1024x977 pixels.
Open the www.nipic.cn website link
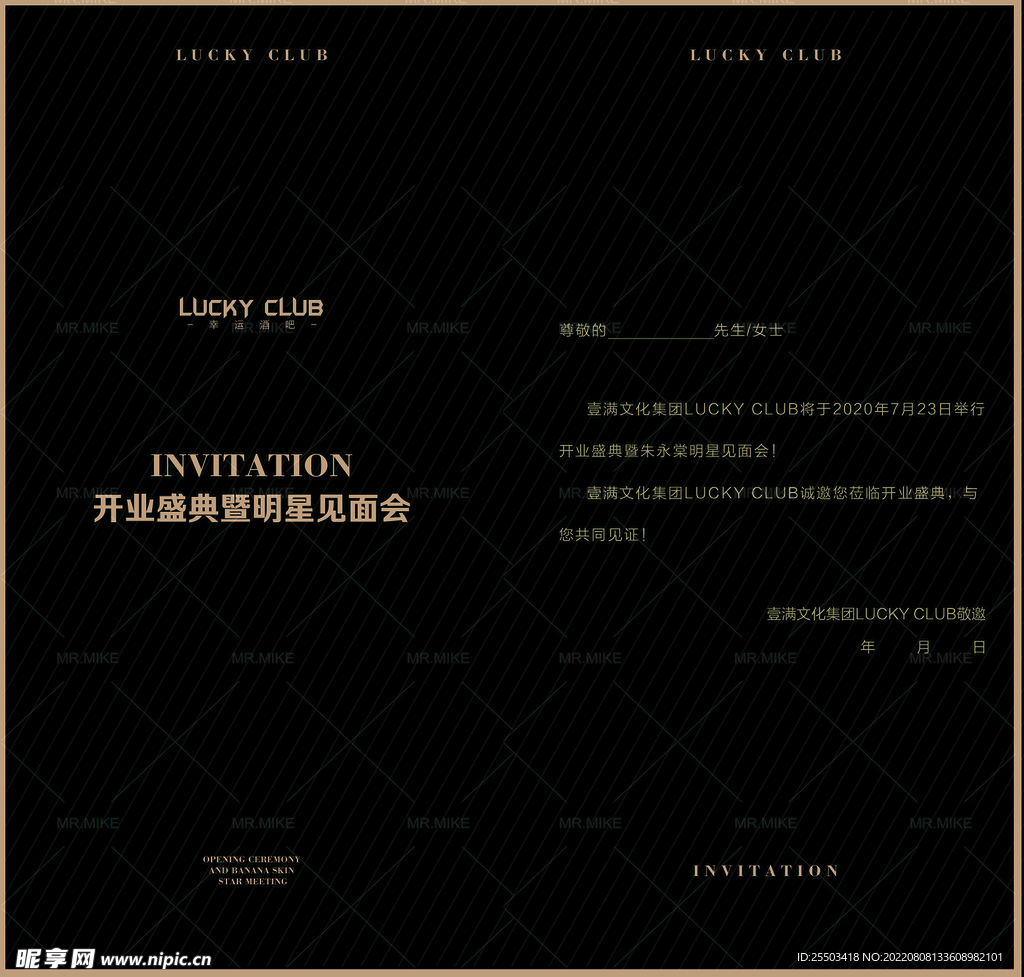click(156, 959)
